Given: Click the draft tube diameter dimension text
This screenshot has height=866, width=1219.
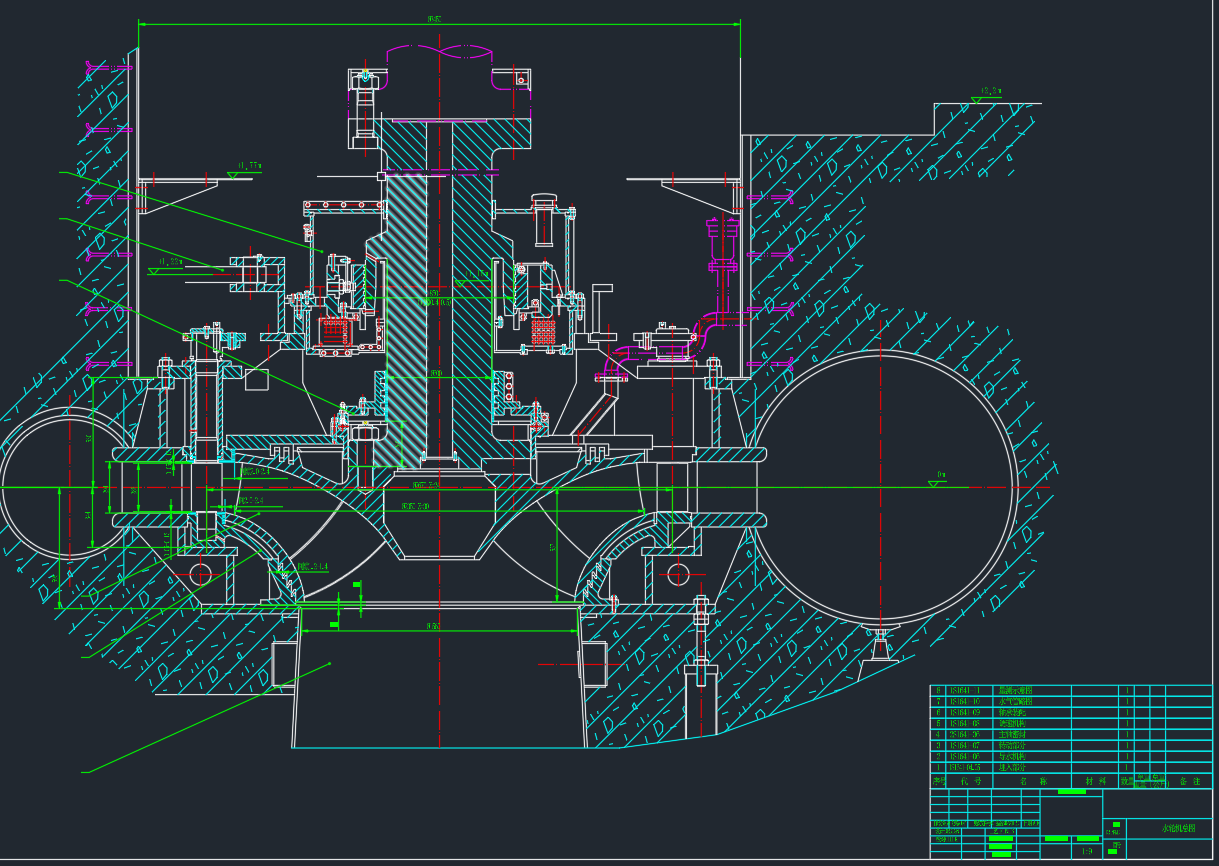Looking at the screenshot, I should 432,627.
